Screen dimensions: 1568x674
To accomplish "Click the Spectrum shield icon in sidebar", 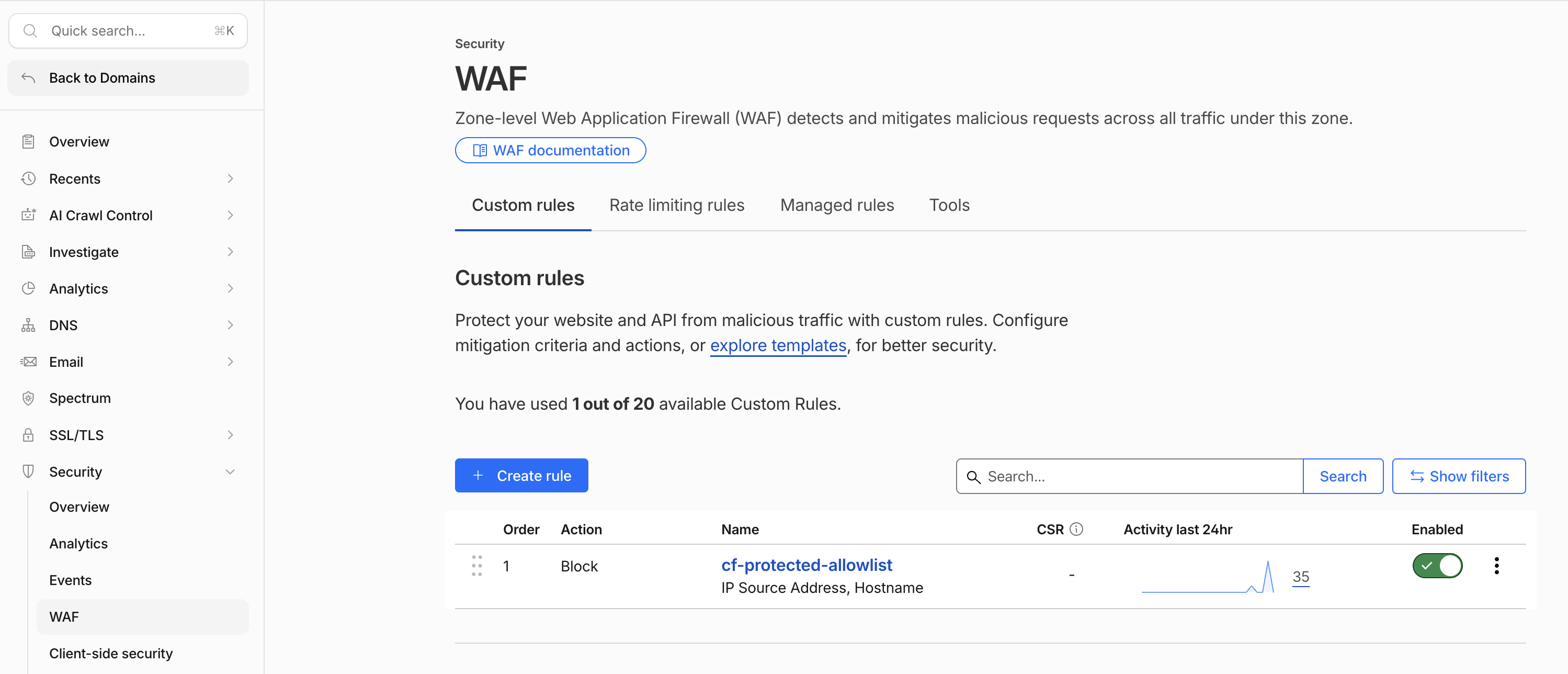I will pyautogui.click(x=28, y=398).
